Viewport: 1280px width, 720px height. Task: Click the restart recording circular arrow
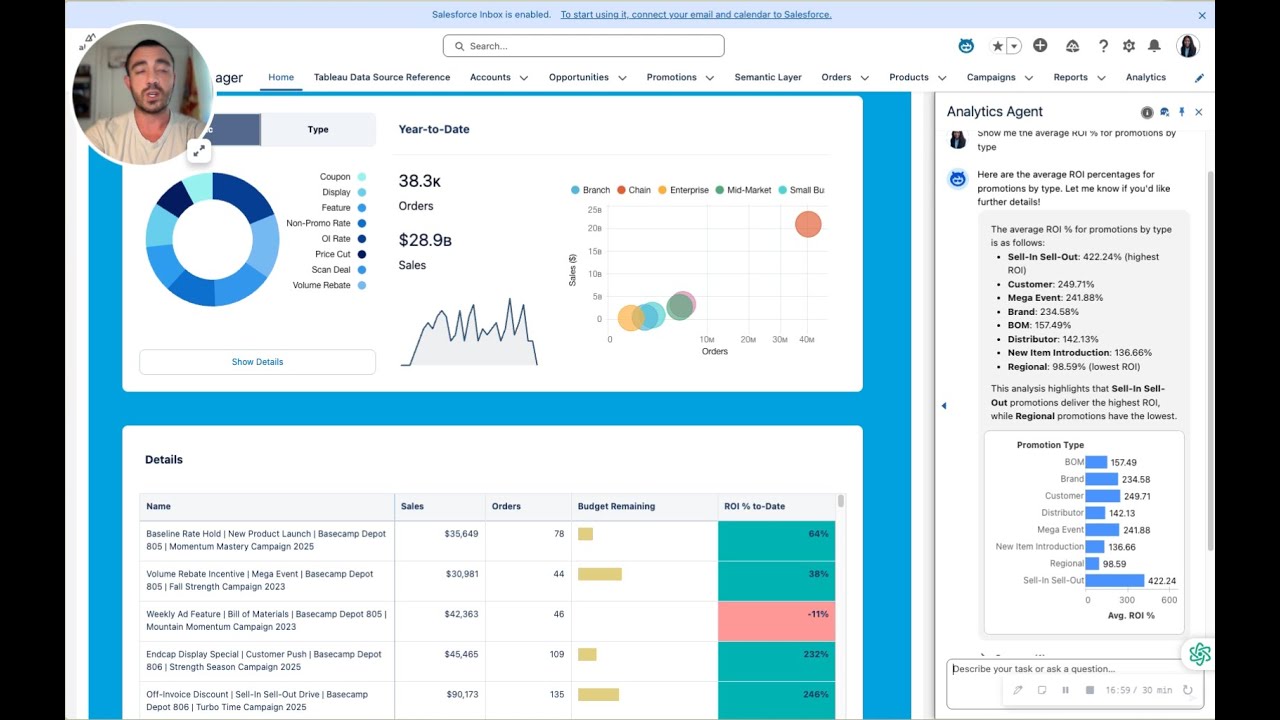point(1187,690)
